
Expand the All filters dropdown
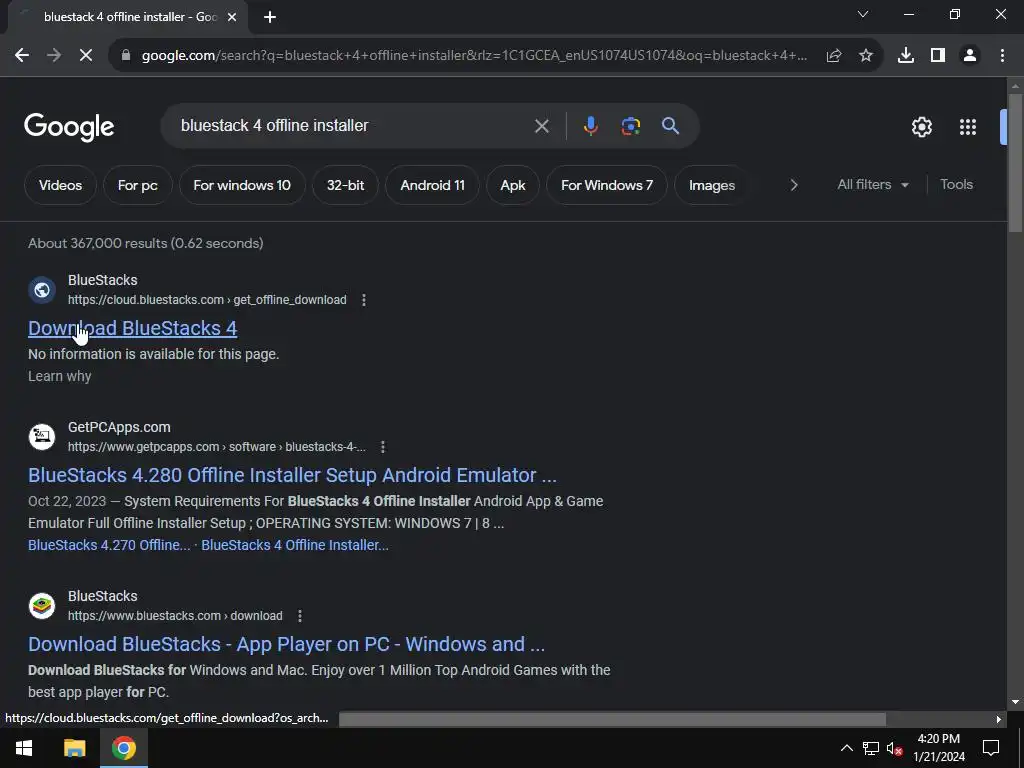click(873, 185)
